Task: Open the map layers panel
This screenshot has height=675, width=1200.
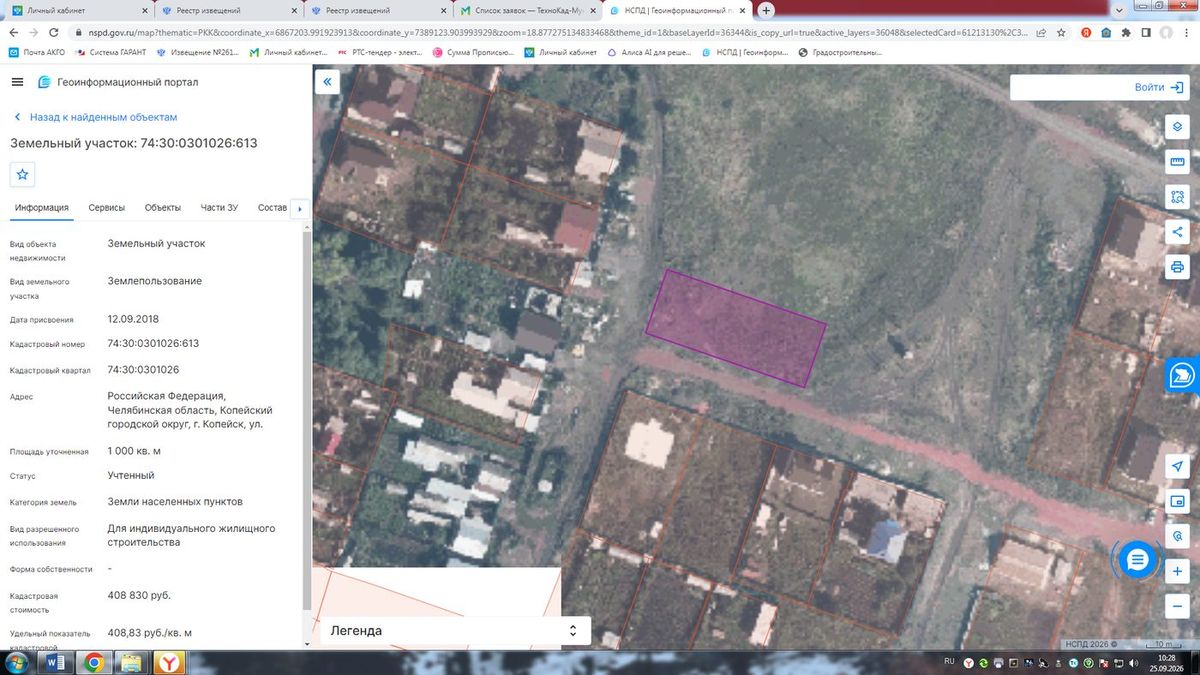Action: (1177, 127)
